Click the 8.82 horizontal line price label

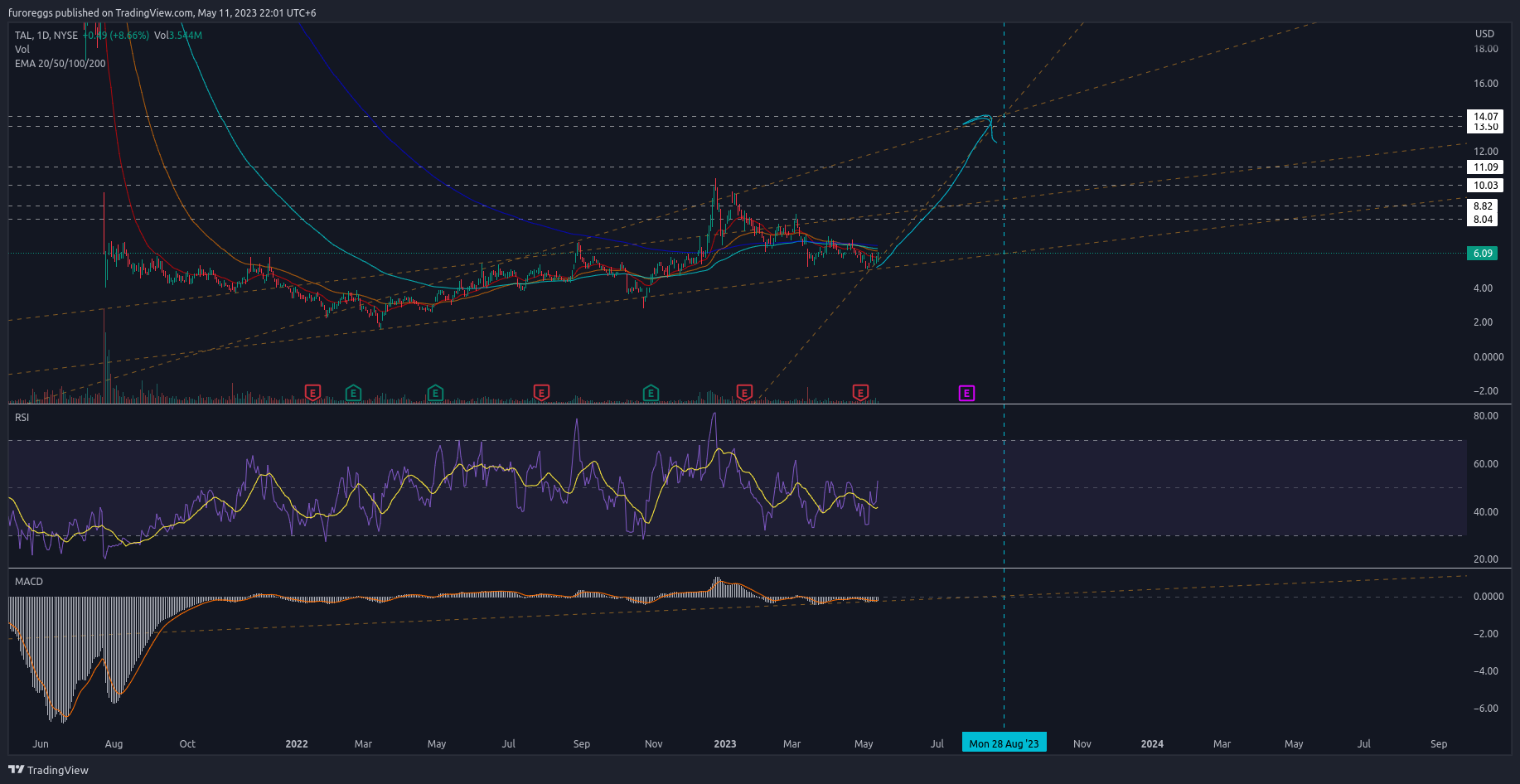coord(1483,206)
